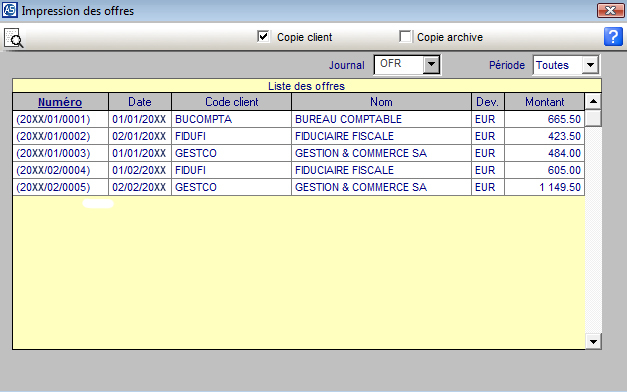Click the BUCOMPTA client code cell
The width and height of the screenshot is (627, 392).
232,119
